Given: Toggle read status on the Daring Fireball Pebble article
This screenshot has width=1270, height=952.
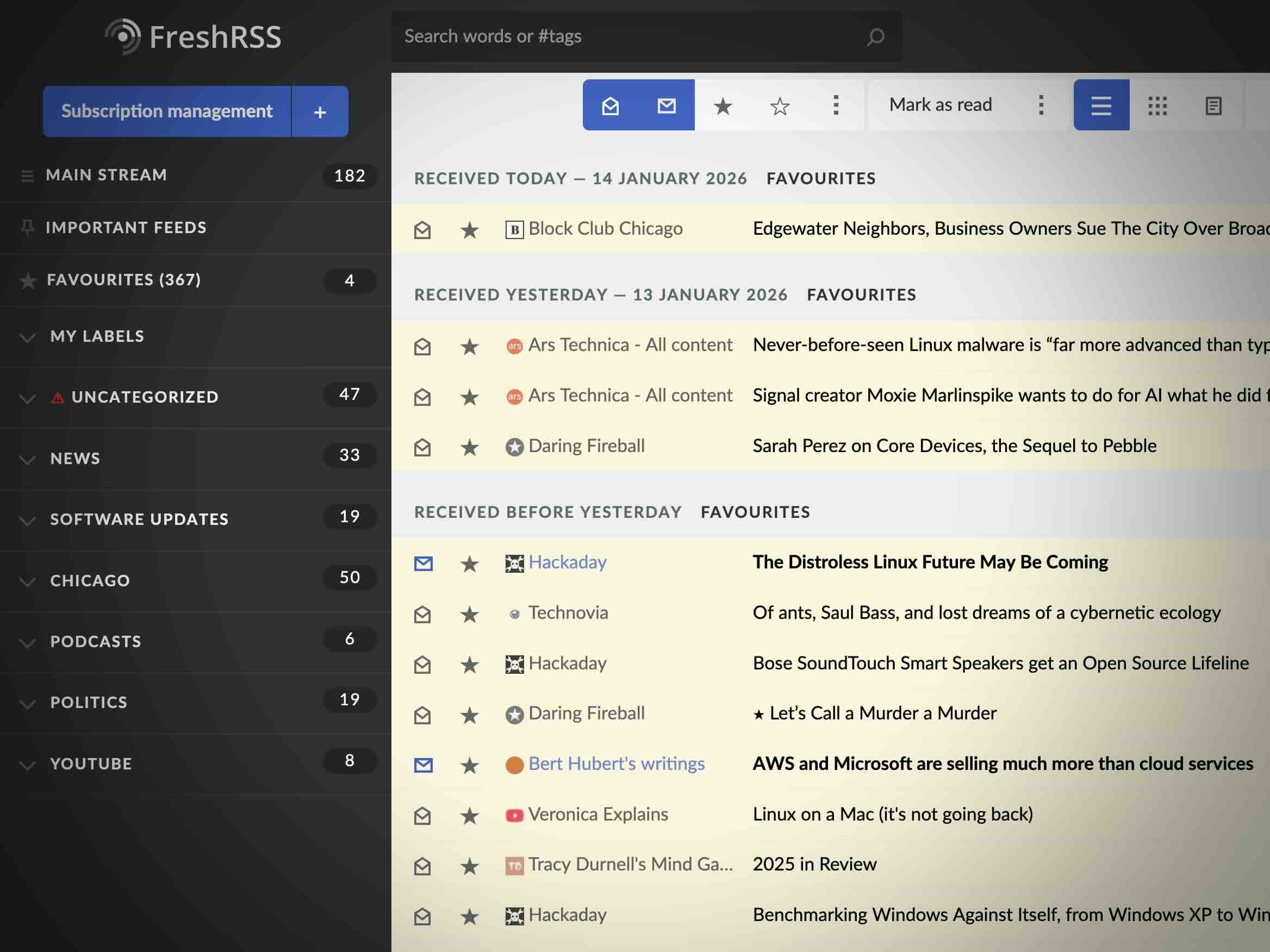Looking at the screenshot, I should [x=423, y=447].
